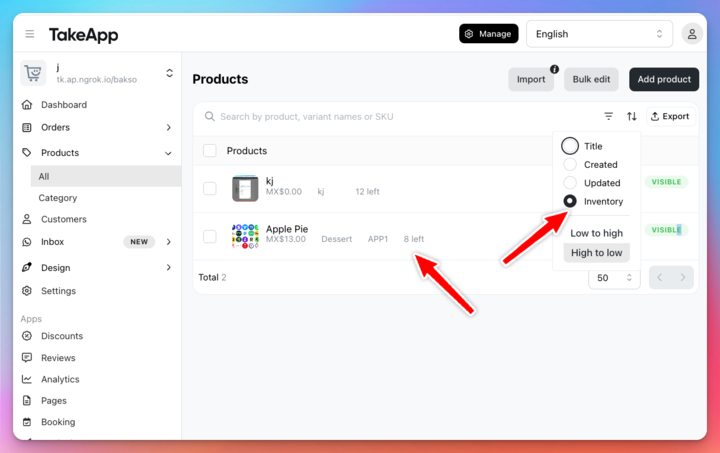The image size is (720, 453).
Task: Click VISIBLE badge for Apple Pie
Action: coord(666,230)
